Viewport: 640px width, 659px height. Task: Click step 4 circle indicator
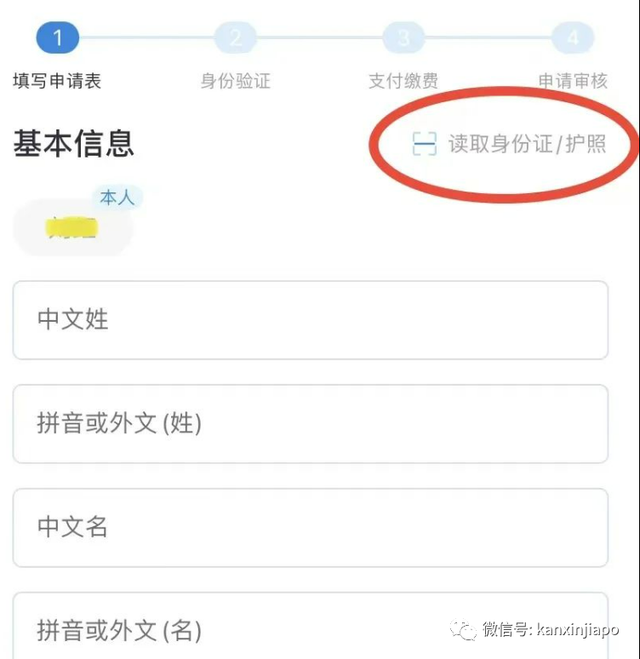(x=573, y=38)
